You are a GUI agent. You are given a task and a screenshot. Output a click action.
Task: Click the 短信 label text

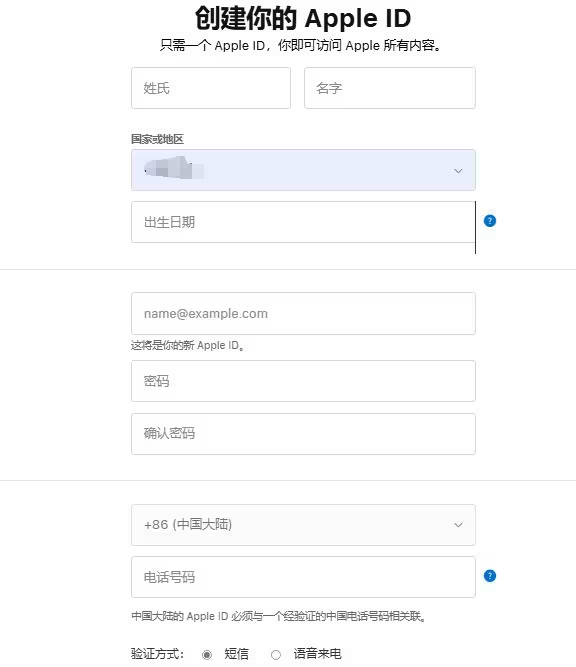pyautogui.click(x=237, y=653)
